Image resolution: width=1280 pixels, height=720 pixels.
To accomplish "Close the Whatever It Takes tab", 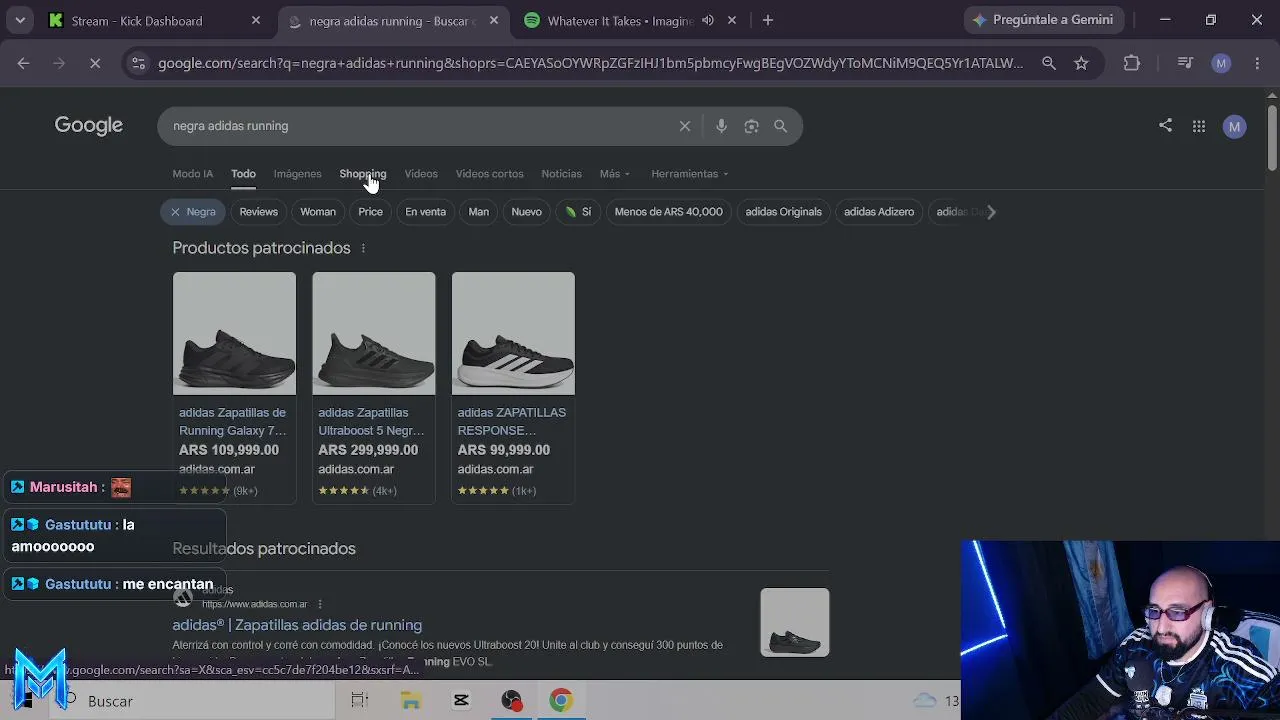I will (x=732, y=20).
